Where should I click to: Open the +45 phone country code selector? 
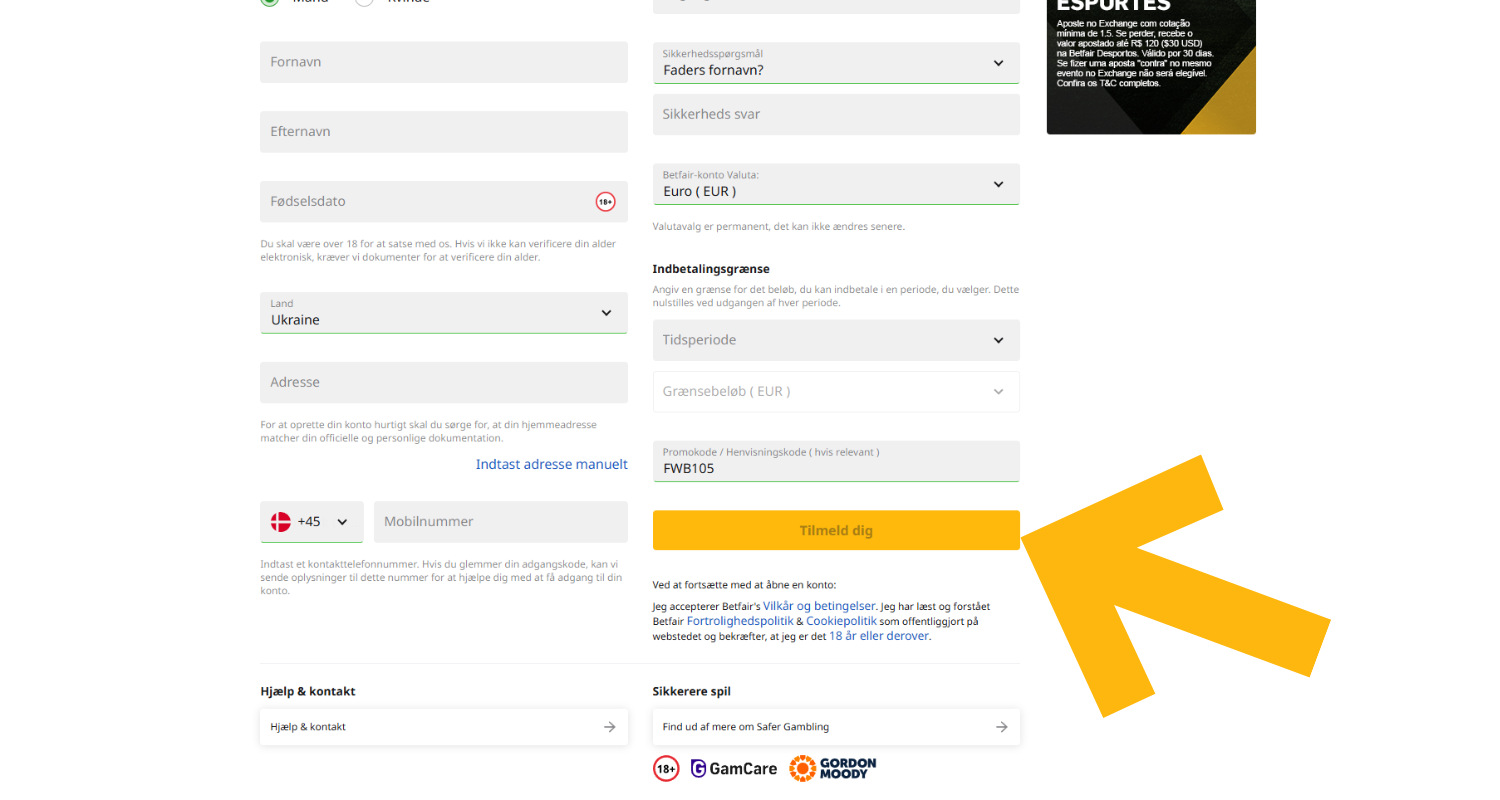click(312, 521)
